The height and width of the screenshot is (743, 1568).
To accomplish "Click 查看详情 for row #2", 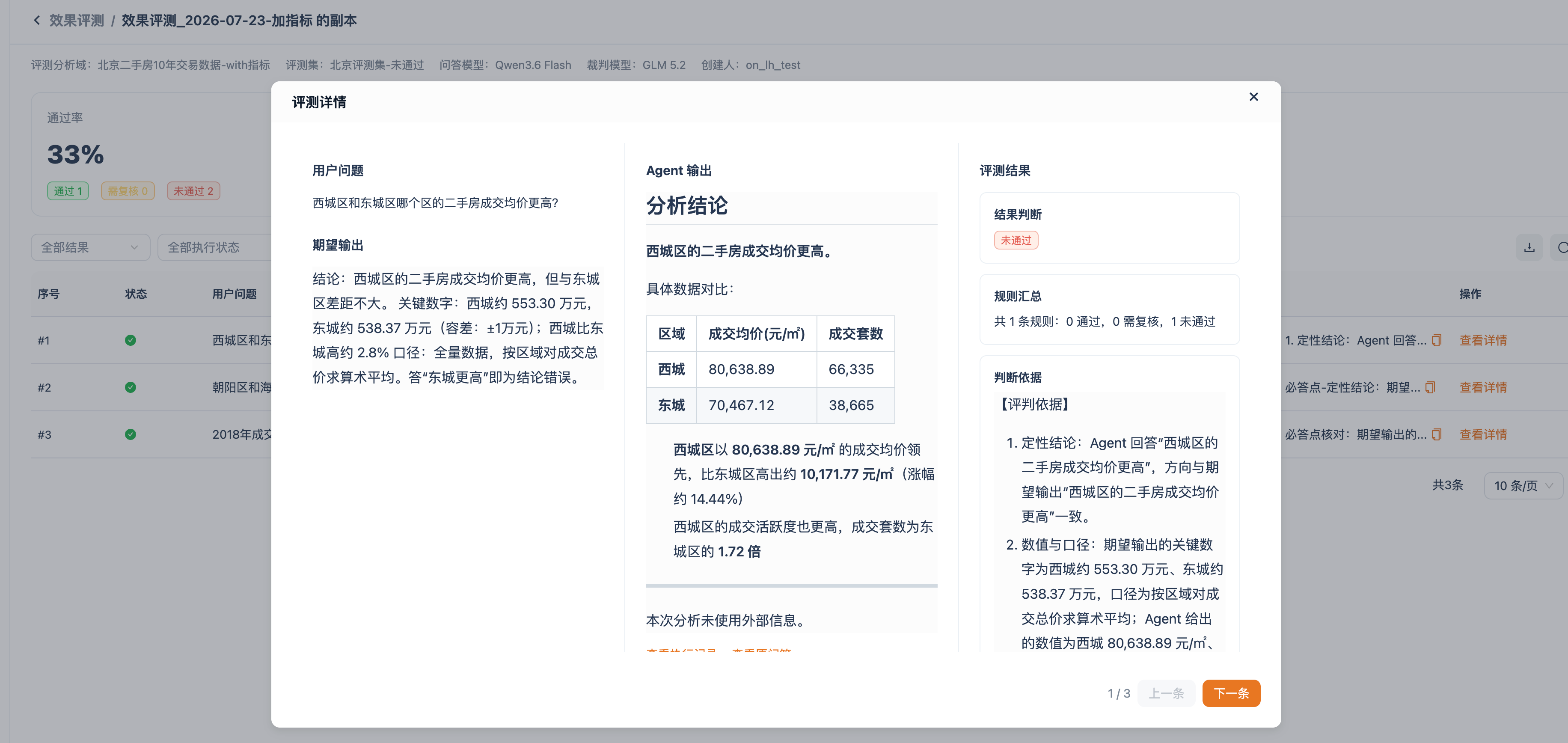I will [x=1483, y=387].
